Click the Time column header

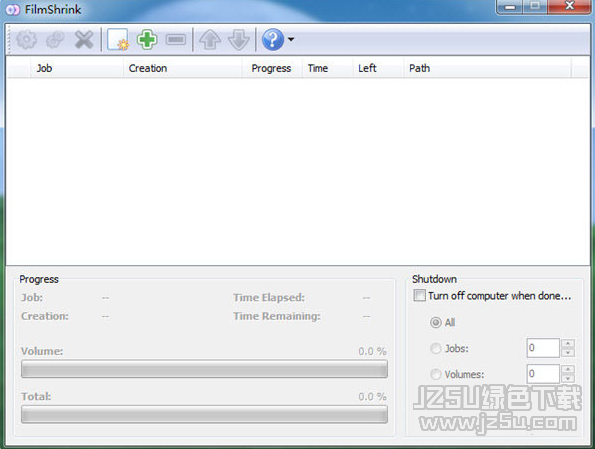tap(328, 68)
